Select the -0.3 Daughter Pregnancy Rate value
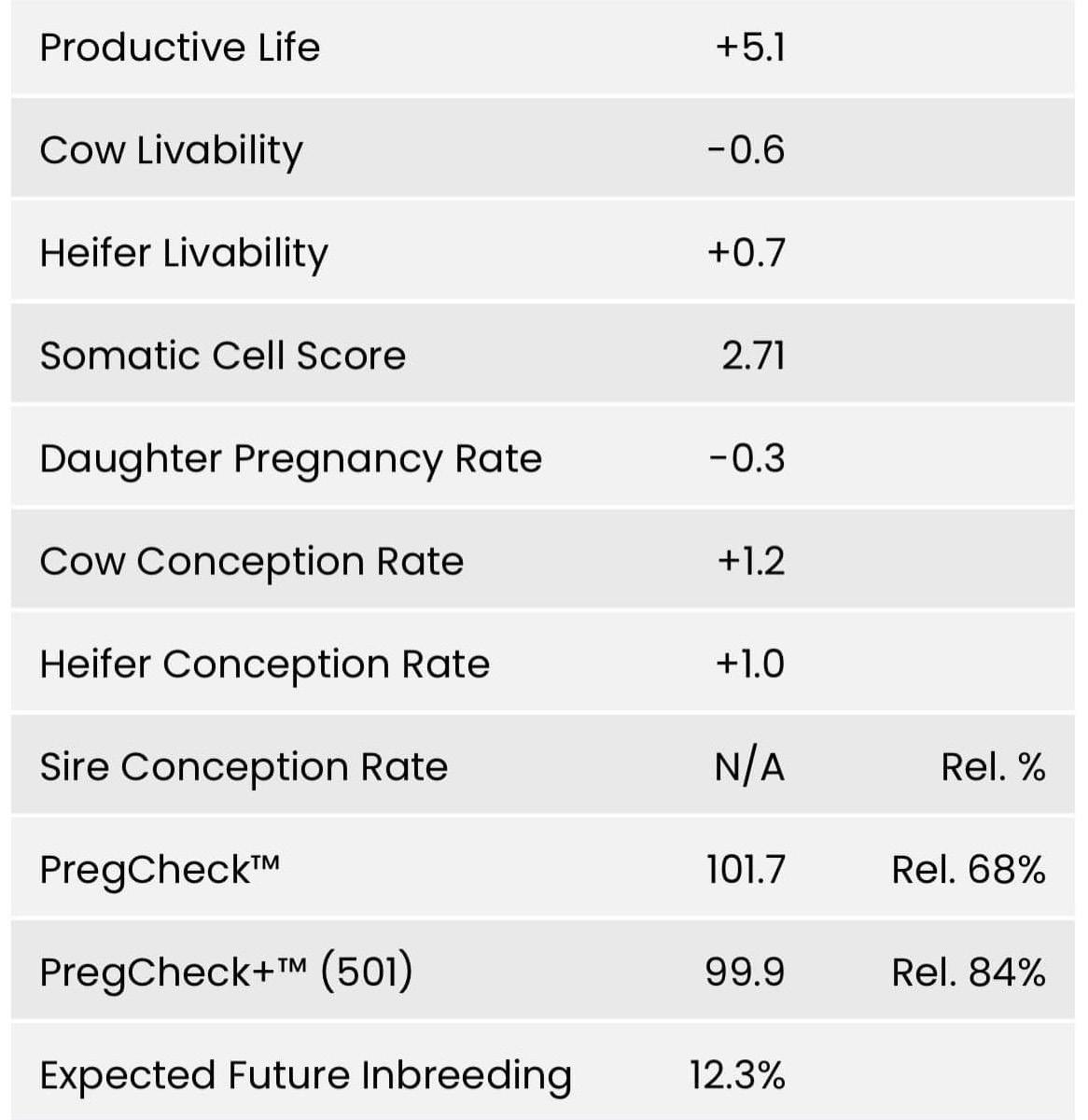 point(746,458)
